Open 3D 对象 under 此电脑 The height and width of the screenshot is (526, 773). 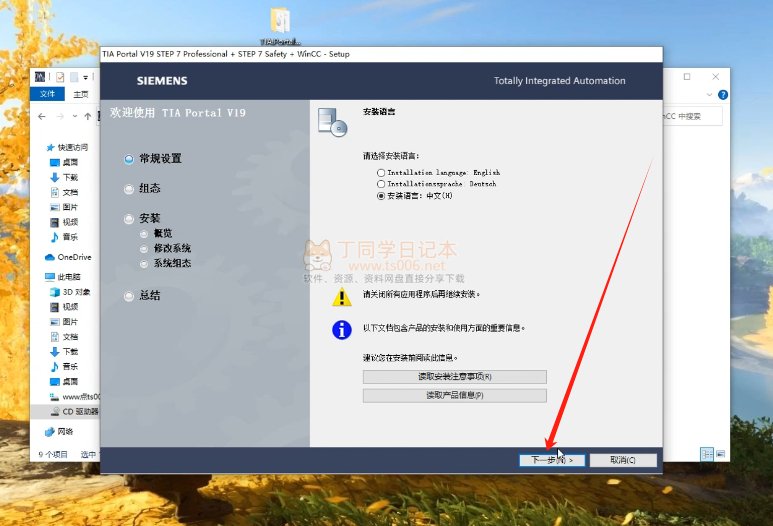(x=70, y=292)
